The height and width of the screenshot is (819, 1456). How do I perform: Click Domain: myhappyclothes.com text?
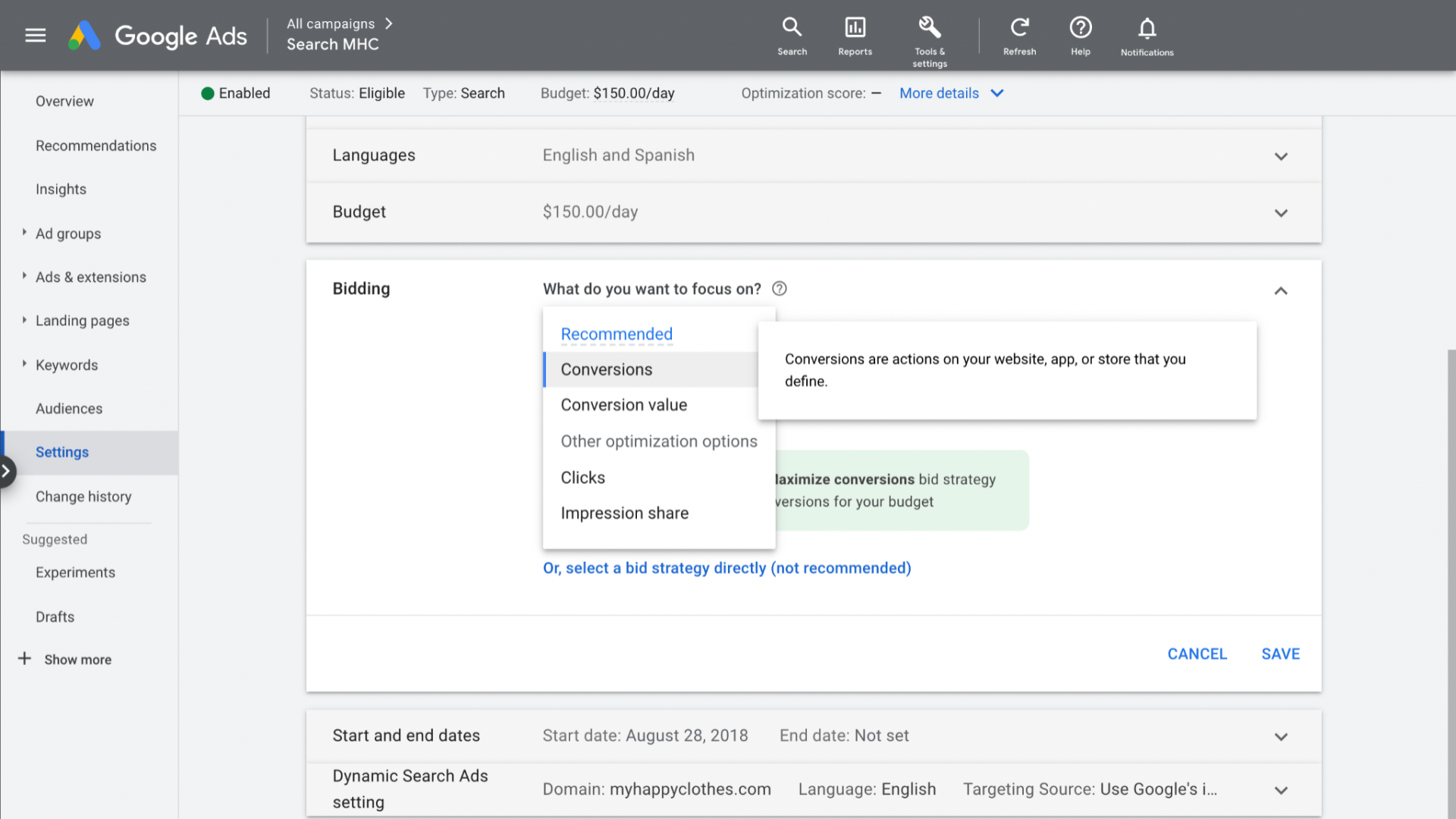(x=656, y=789)
